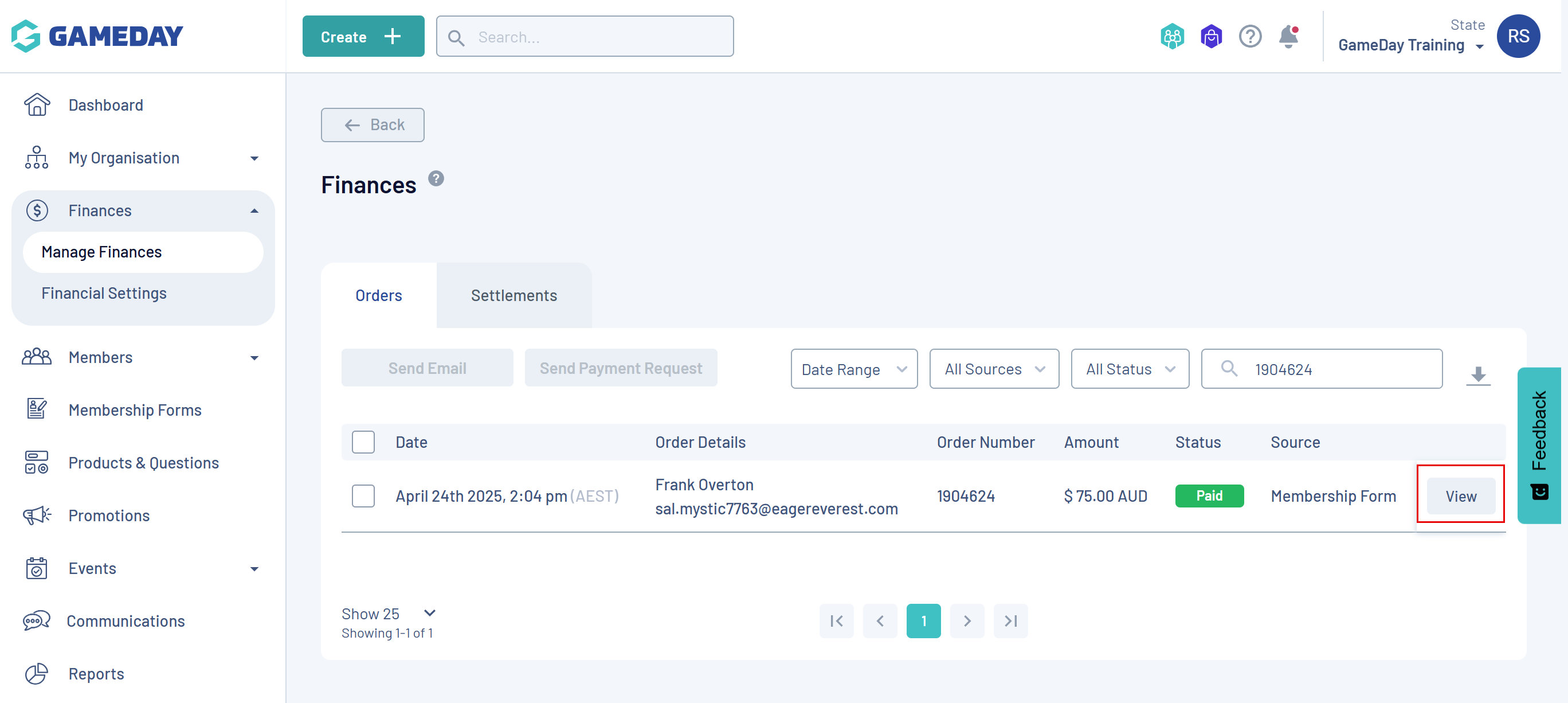Open Financial Settings in sidebar

click(x=104, y=293)
